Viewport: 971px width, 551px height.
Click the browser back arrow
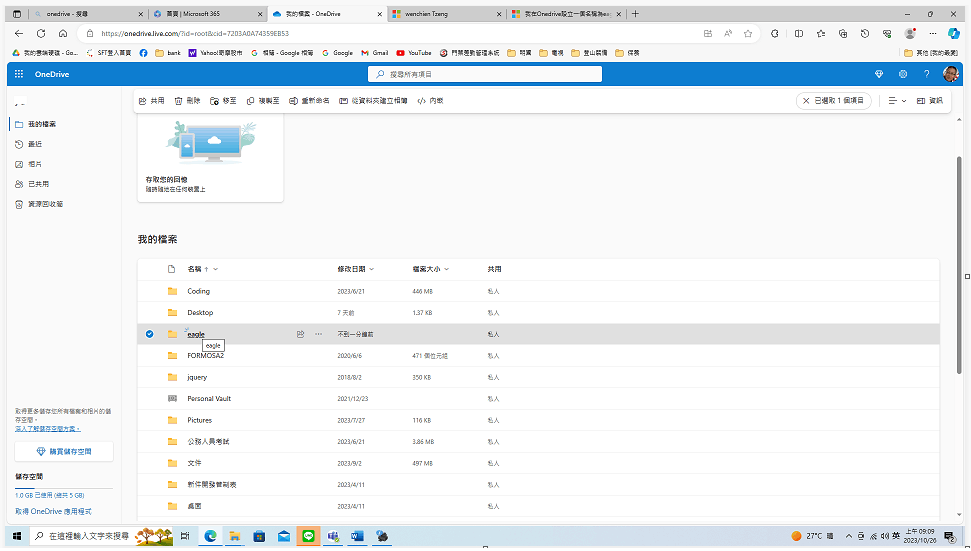click(19, 33)
